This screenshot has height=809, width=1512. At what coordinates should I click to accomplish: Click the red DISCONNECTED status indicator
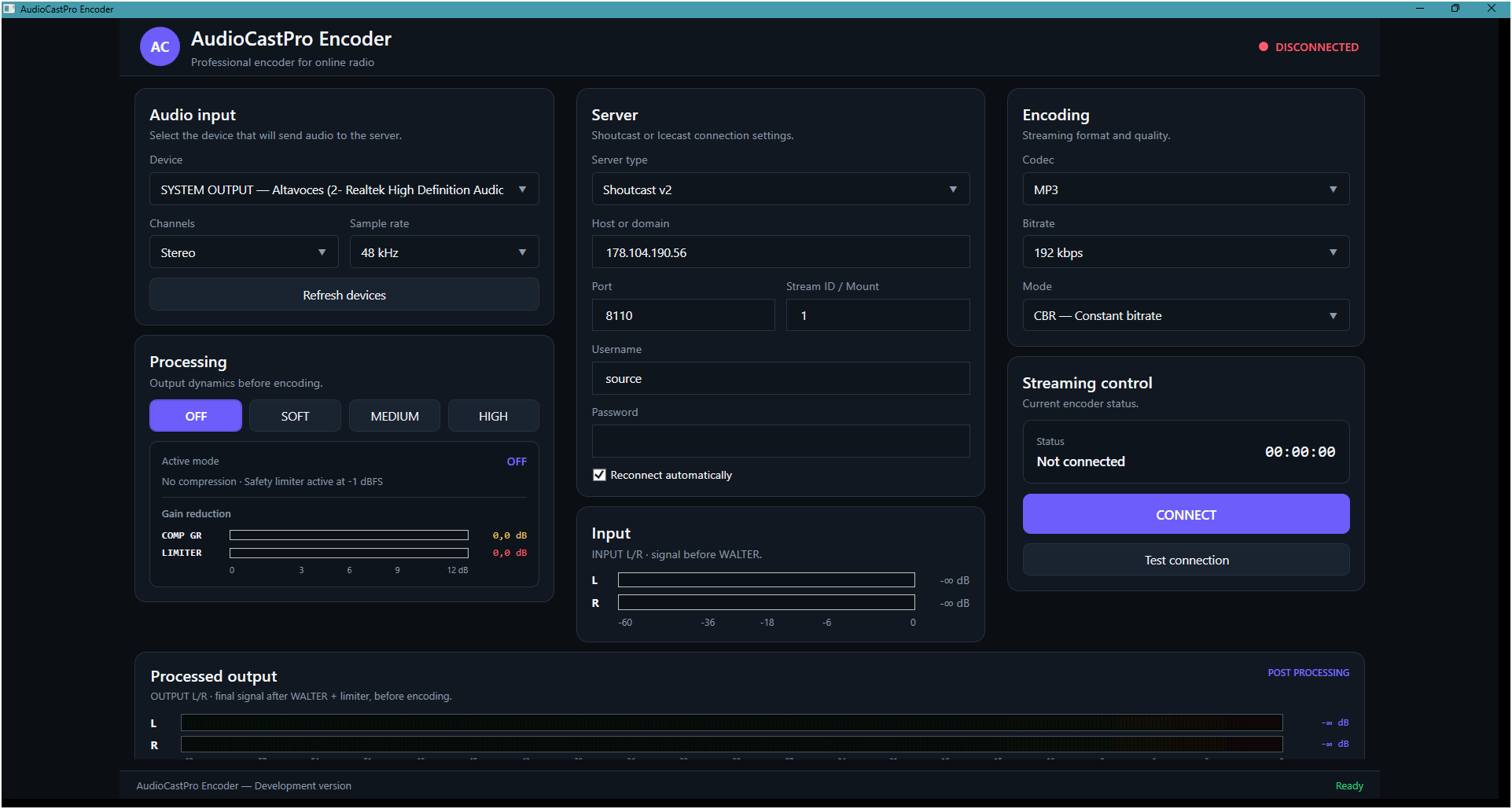pos(1308,47)
